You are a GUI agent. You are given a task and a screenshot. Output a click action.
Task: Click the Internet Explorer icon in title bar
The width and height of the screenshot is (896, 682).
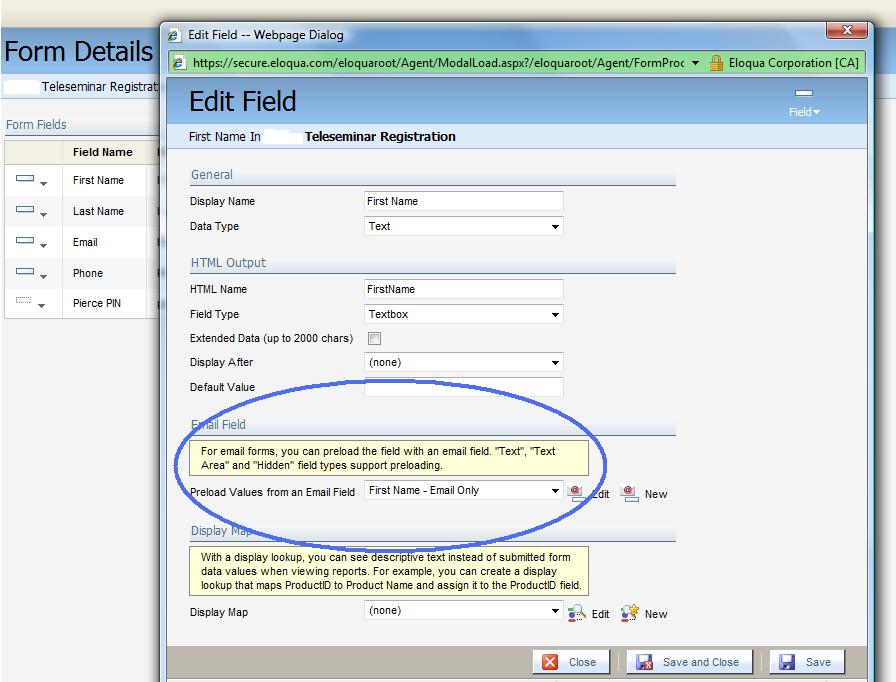tap(174, 35)
